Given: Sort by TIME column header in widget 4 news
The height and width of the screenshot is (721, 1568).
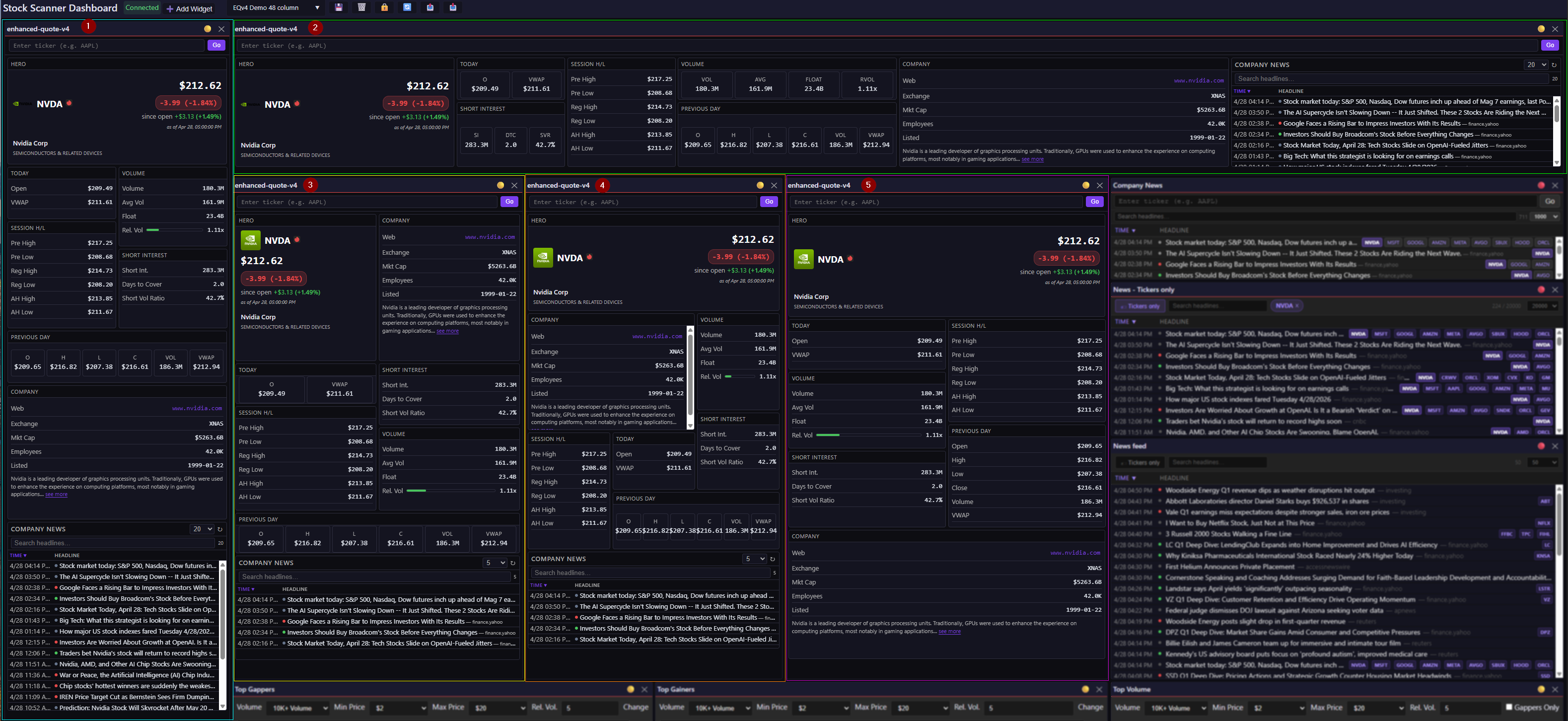Looking at the screenshot, I should (538, 585).
